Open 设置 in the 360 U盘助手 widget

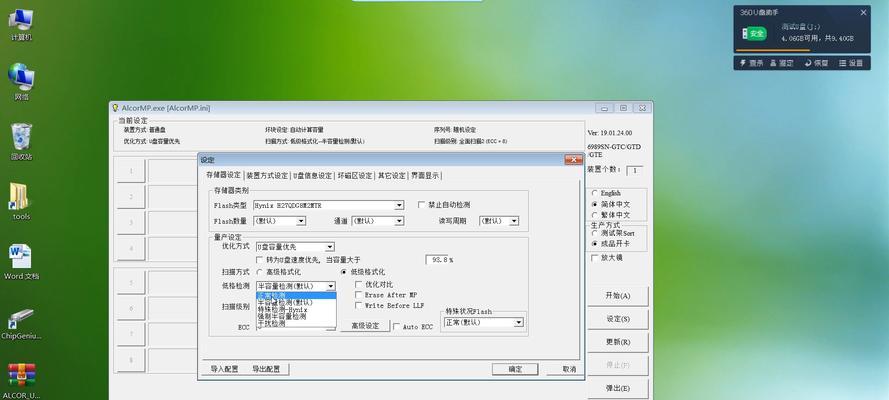[850, 63]
